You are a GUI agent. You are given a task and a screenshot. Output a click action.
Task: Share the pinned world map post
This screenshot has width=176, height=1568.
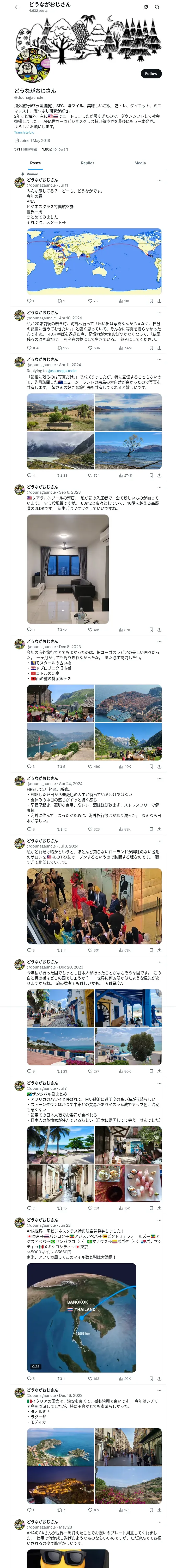coord(160,301)
